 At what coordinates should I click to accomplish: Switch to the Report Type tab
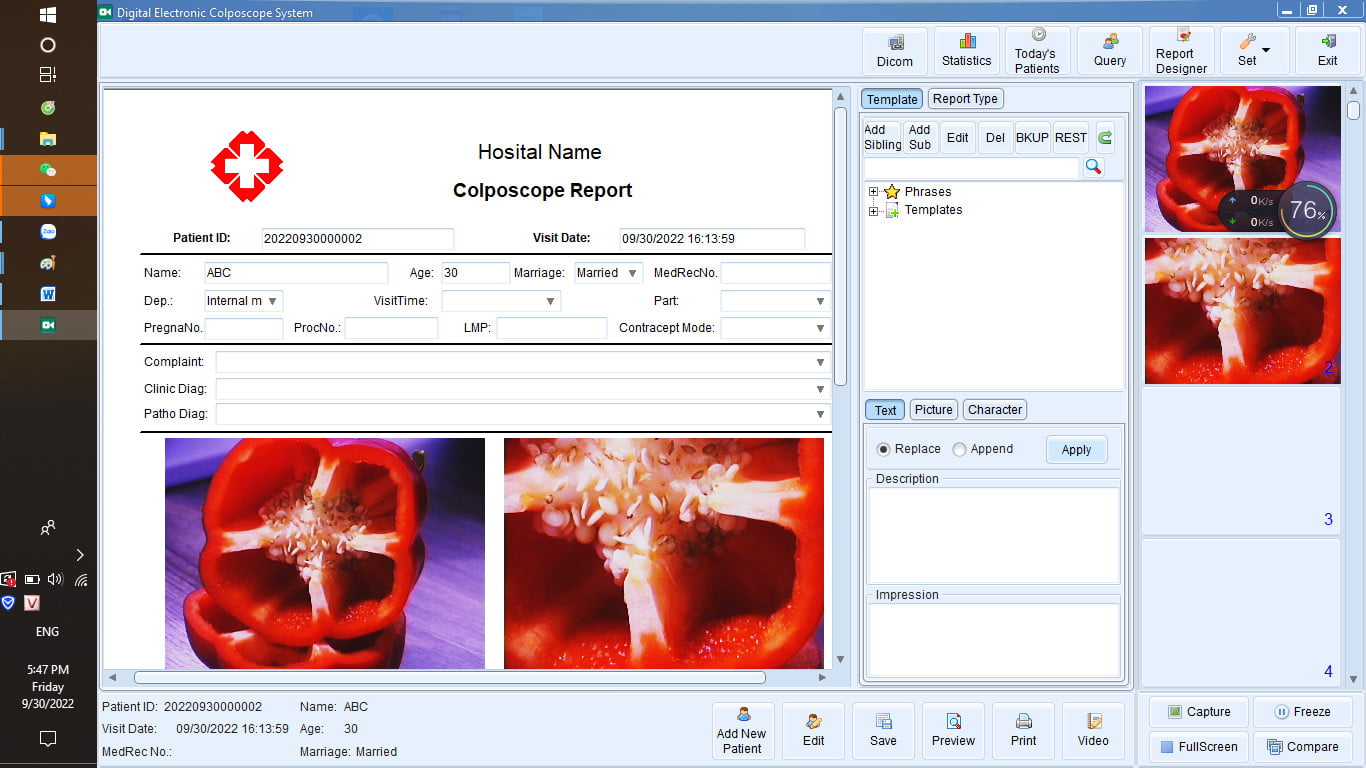coord(965,99)
